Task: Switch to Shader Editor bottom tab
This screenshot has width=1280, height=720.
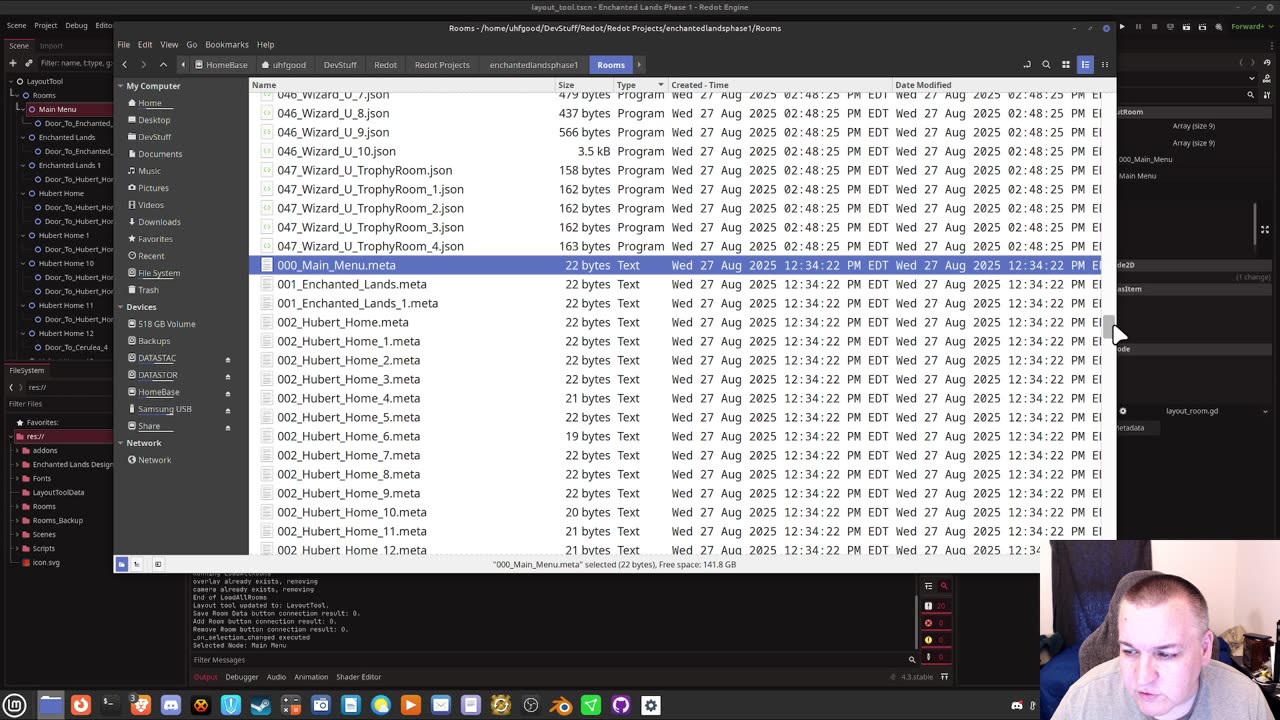Action: click(x=358, y=677)
